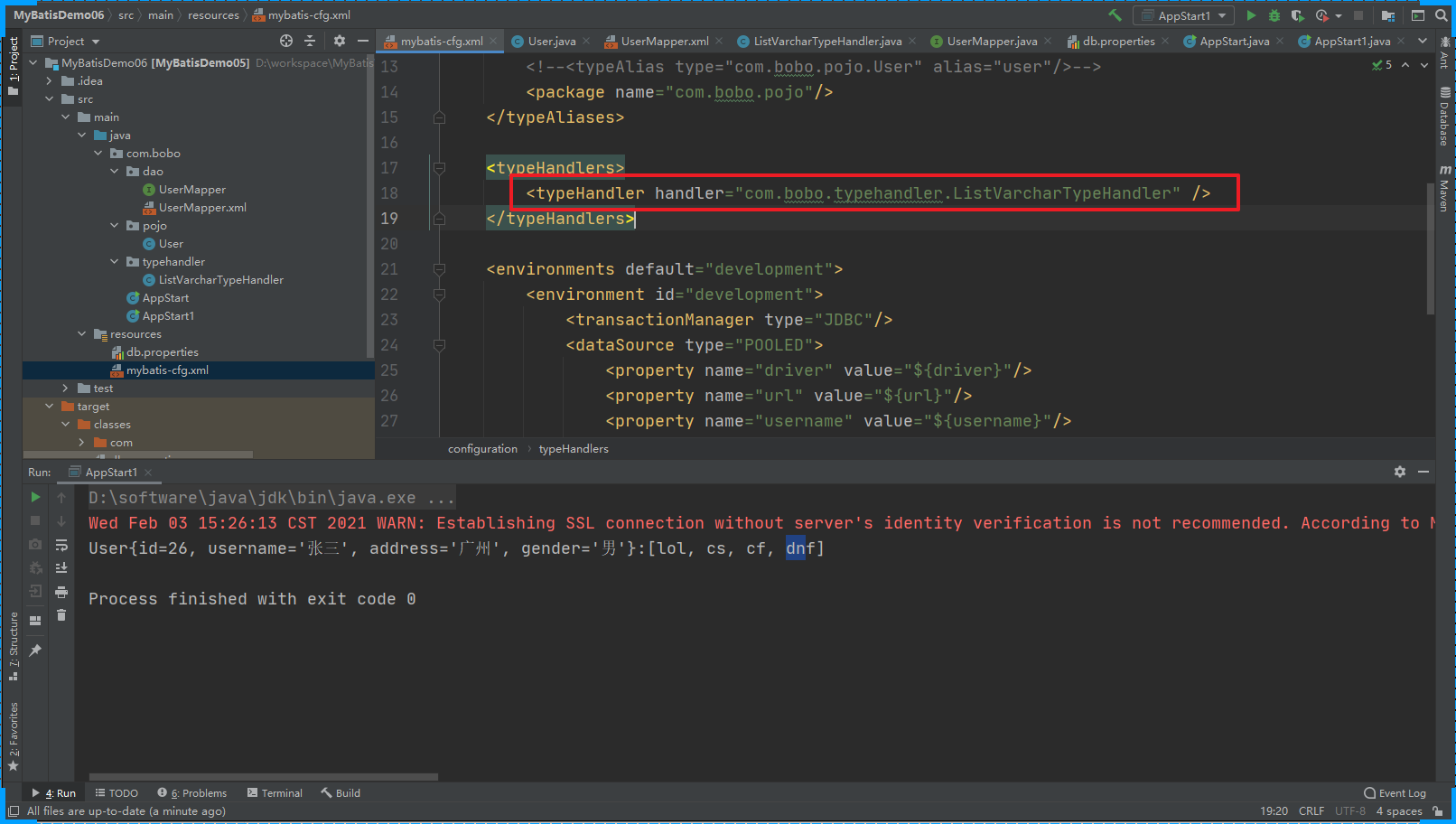Screen dimensions: 1456x824
Task: Hide the Project panel with minus icon
Action: coord(363,41)
